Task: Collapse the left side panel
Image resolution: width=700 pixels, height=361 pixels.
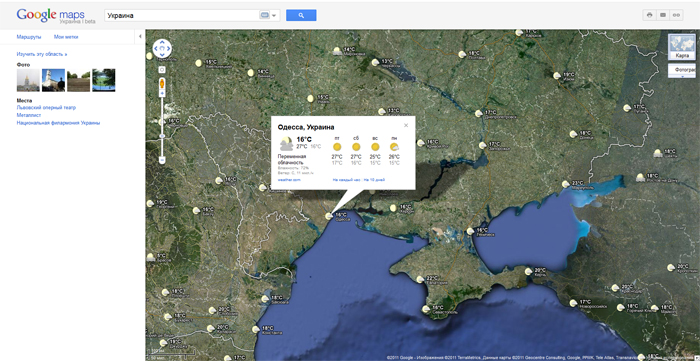Action: tap(140, 37)
